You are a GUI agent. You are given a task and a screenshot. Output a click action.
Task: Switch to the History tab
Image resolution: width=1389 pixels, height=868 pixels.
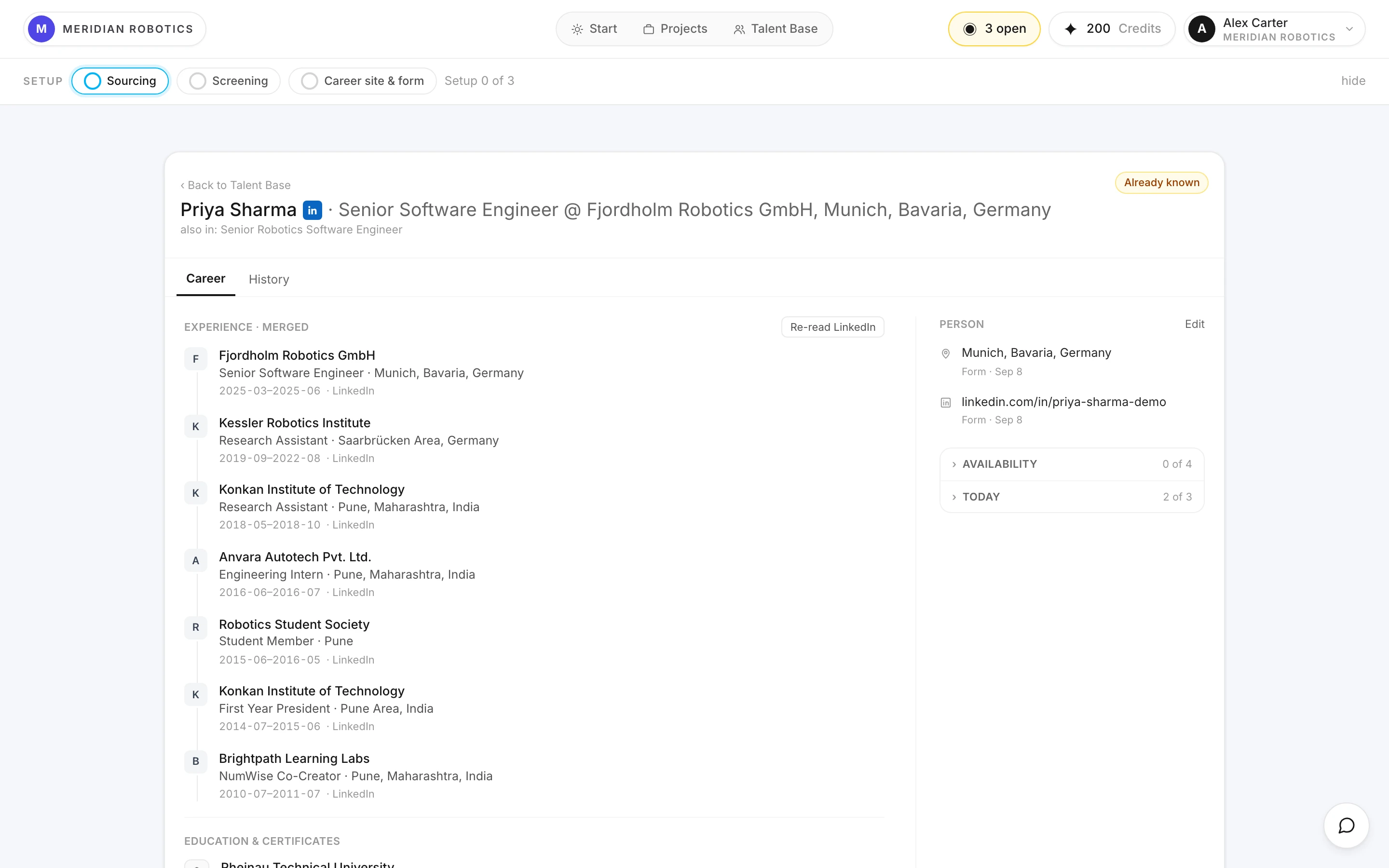click(x=269, y=280)
